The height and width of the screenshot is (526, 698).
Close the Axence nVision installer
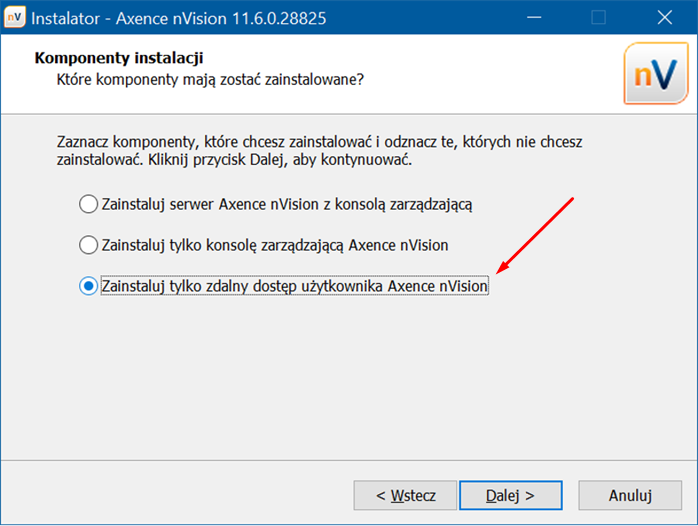(x=664, y=18)
